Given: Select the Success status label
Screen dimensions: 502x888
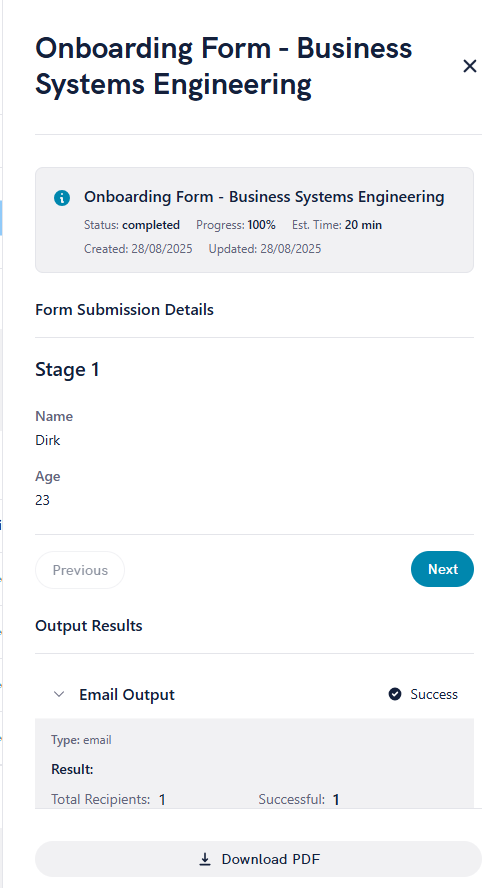Looking at the screenshot, I should [434, 694].
